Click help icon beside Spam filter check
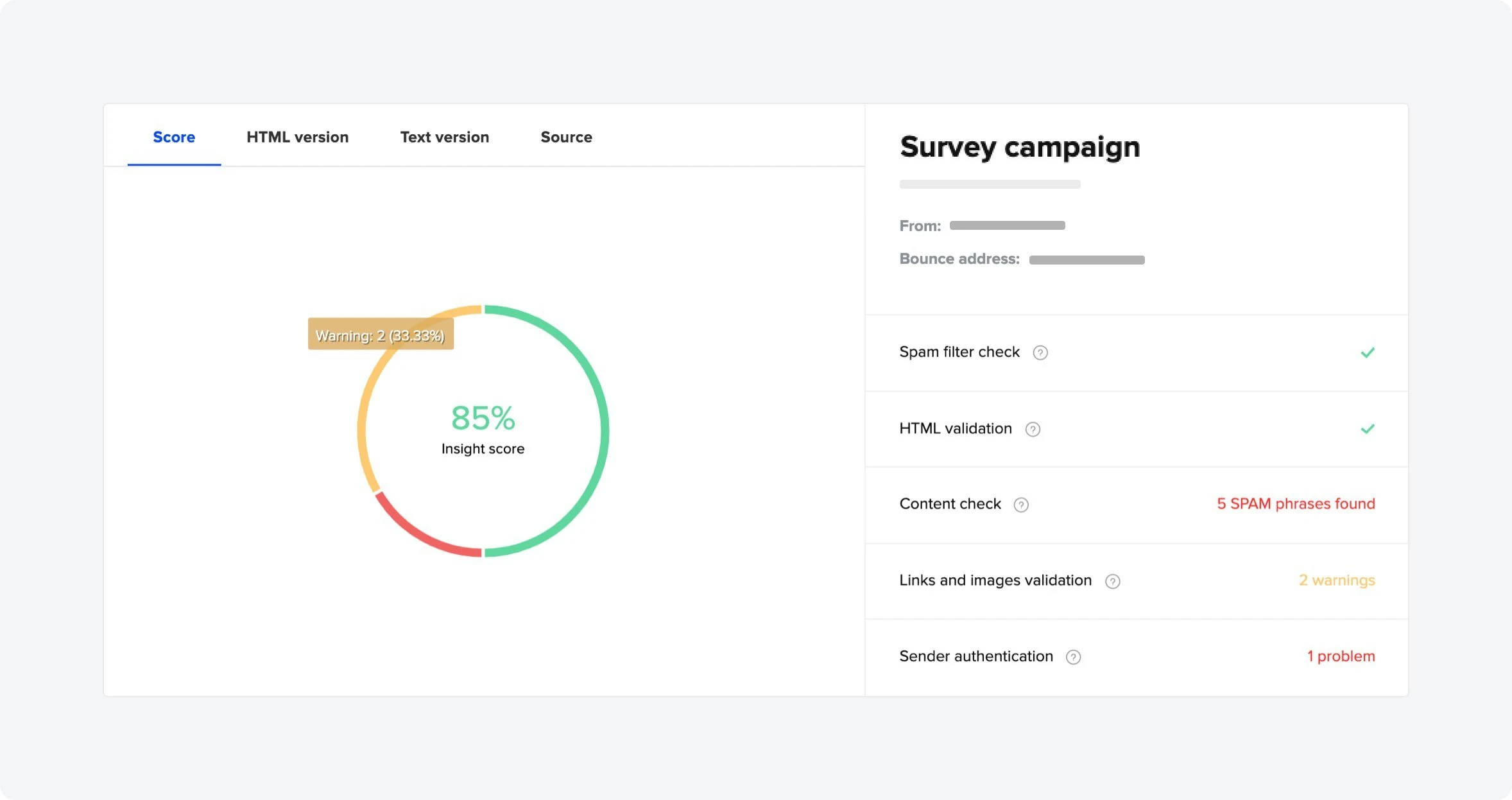 [x=1040, y=352]
